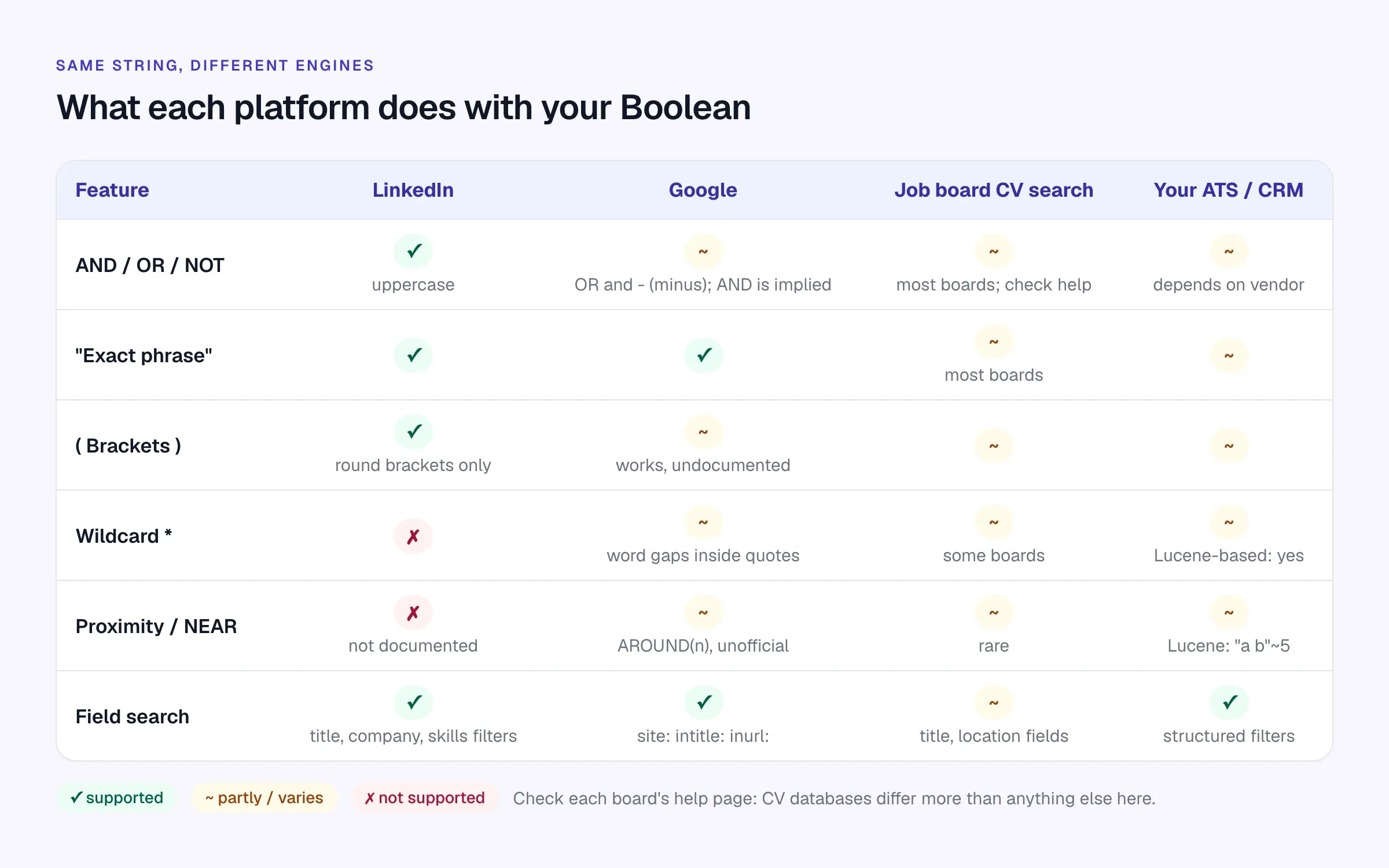Click the ( Brackets ) row label
The height and width of the screenshot is (868, 1389).
pos(128,446)
